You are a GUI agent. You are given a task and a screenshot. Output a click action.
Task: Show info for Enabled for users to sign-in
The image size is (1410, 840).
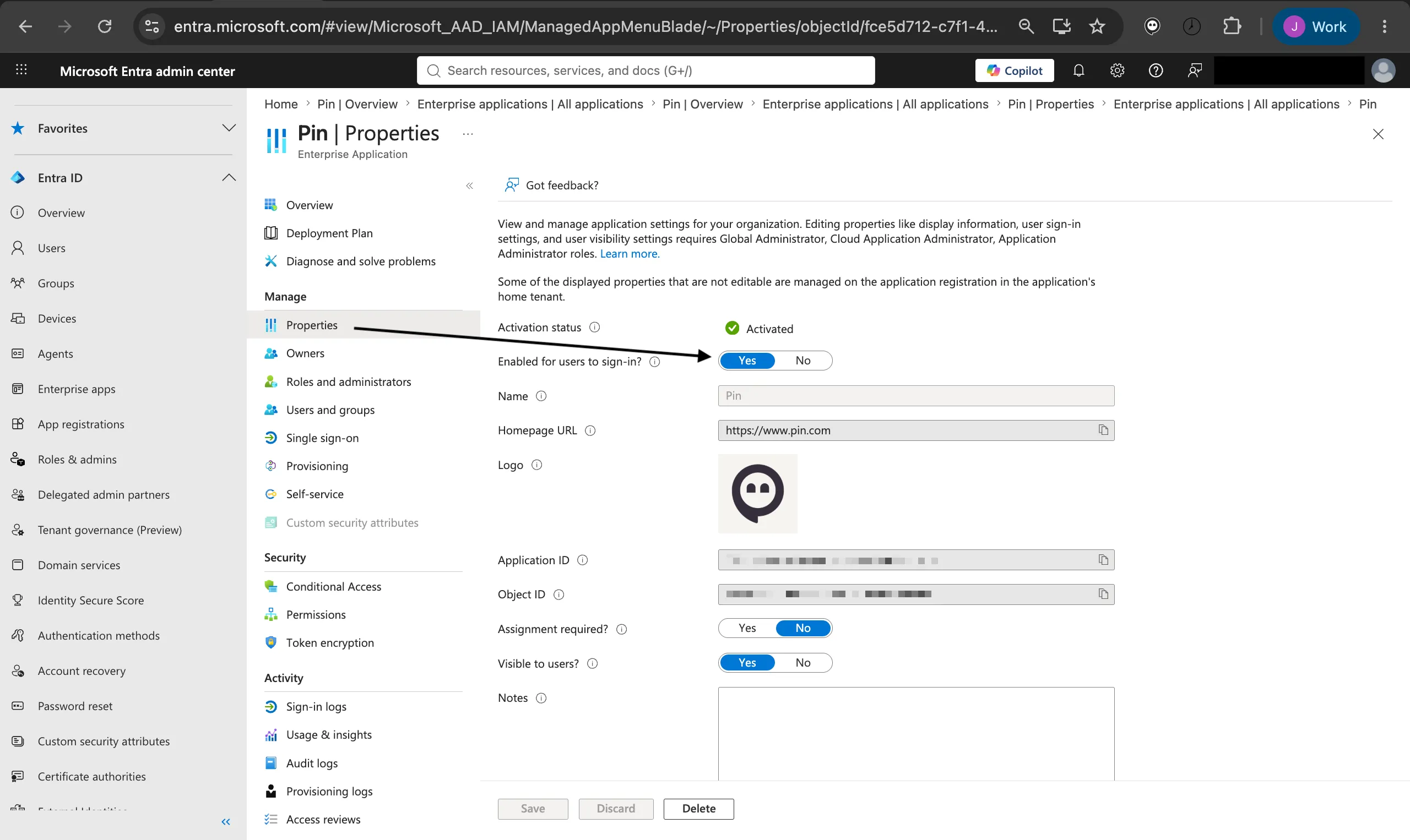pos(654,362)
